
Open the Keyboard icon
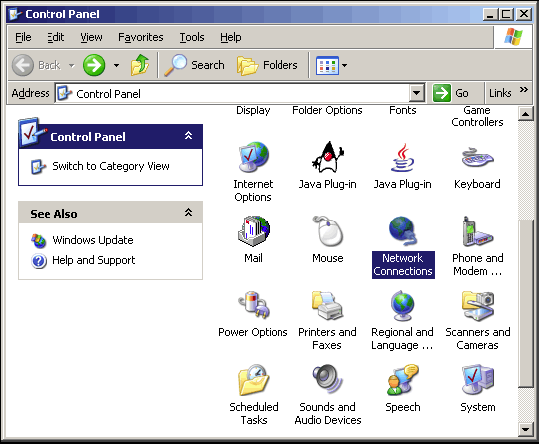pyautogui.click(x=477, y=157)
